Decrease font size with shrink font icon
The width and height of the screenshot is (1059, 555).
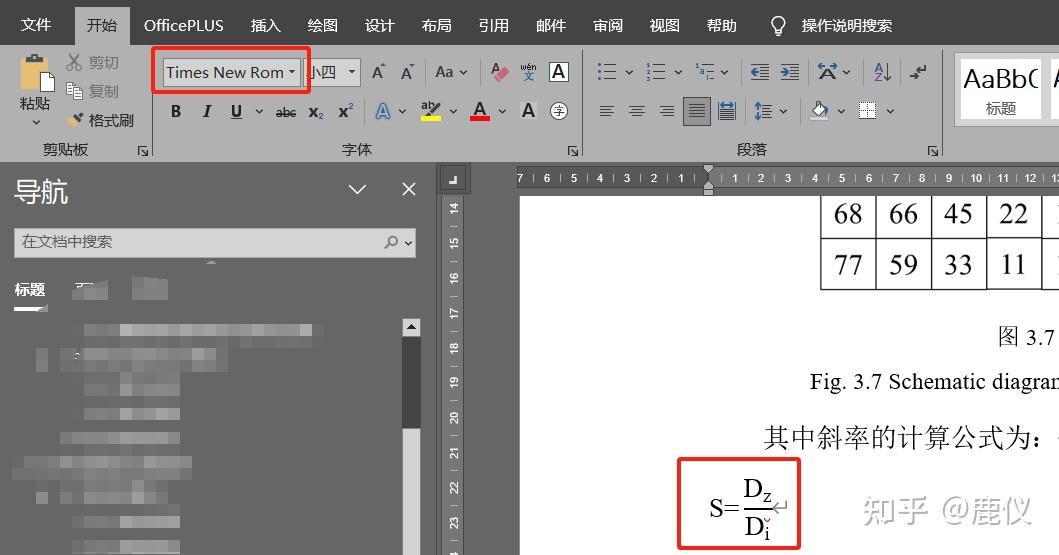[407, 72]
